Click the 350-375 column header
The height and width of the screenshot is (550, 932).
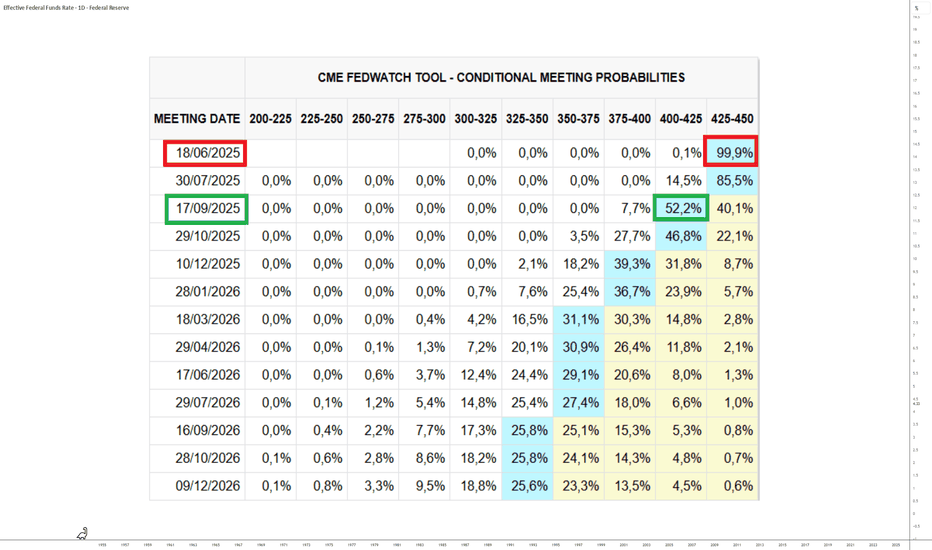578,119
